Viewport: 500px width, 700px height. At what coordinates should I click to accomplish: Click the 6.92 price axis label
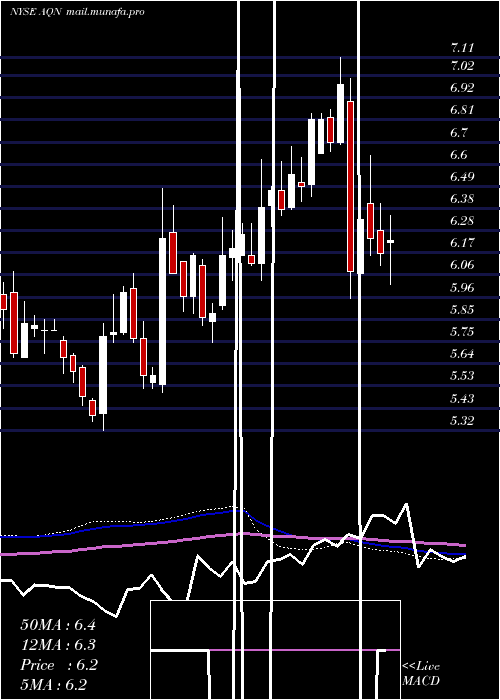pyautogui.click(x=462, y=88)
